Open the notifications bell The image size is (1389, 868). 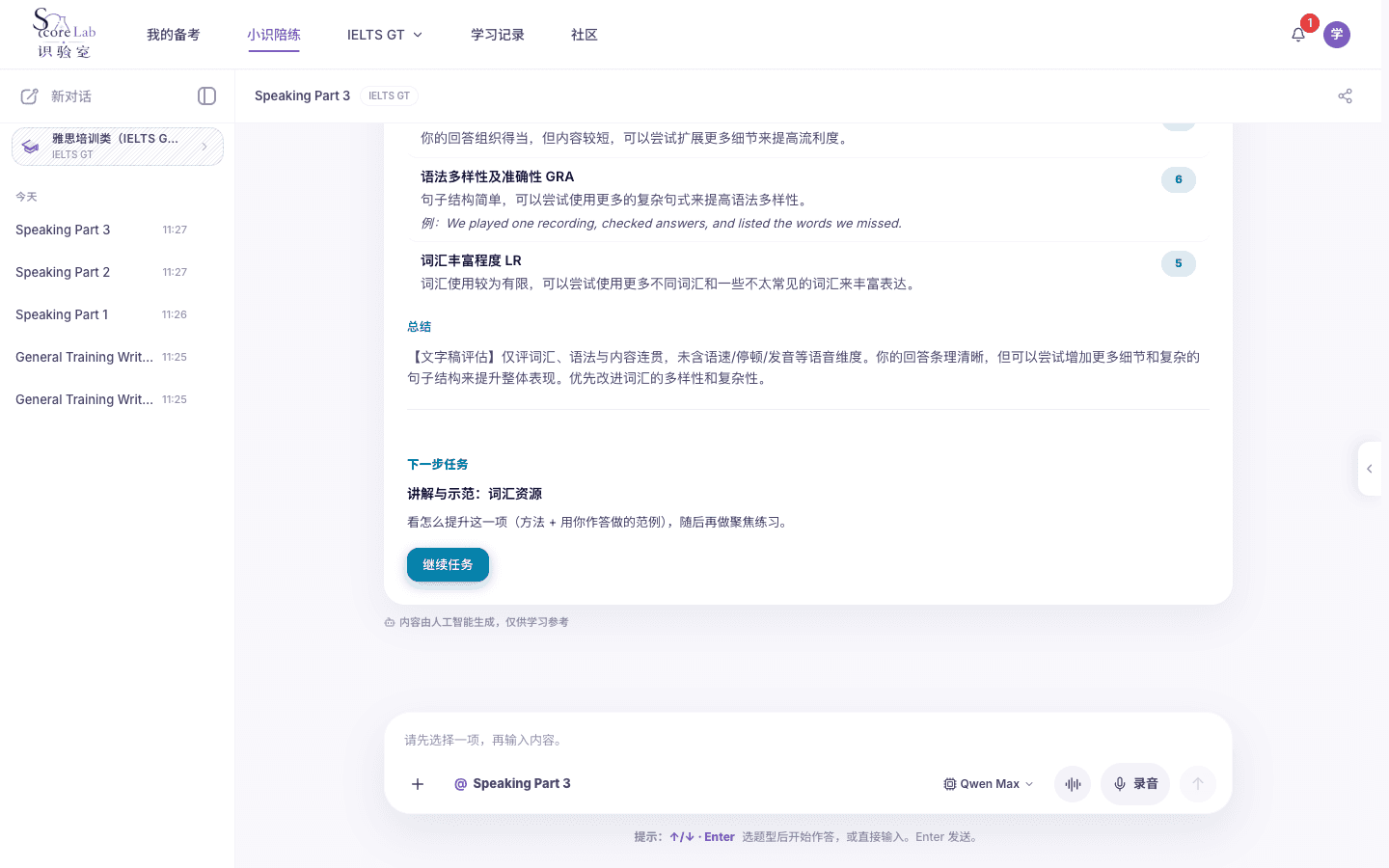1298,35
